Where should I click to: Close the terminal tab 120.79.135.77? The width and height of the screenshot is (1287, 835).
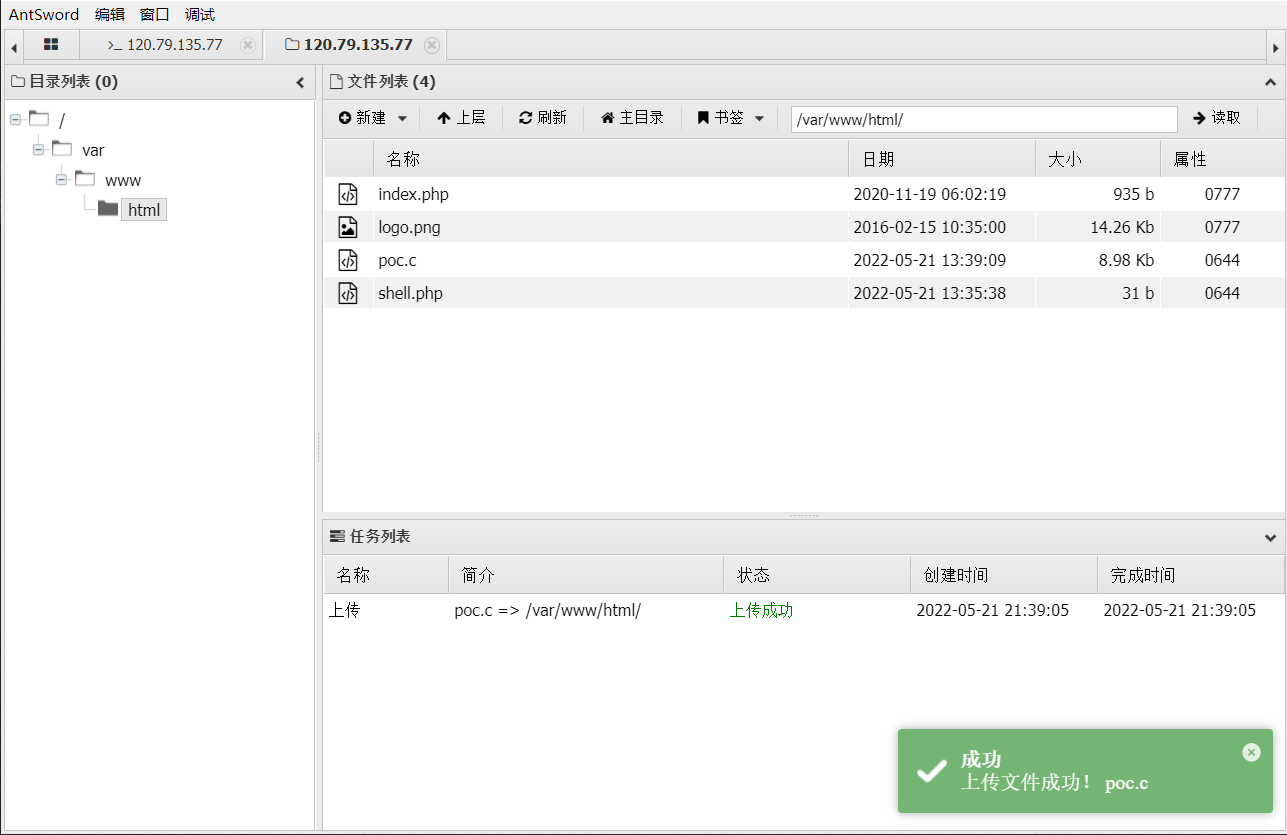pos(248,45)
